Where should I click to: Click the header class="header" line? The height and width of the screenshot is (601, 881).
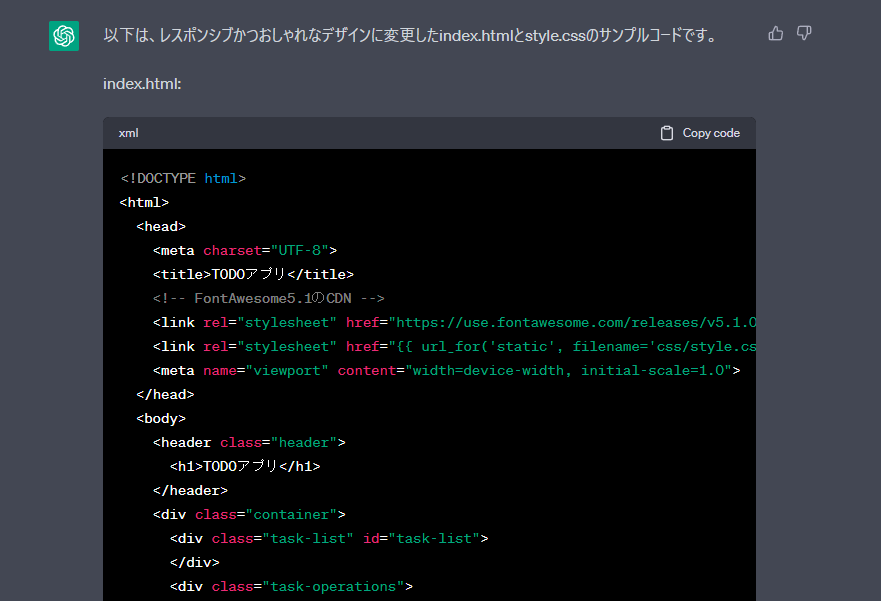pos(249,443)
